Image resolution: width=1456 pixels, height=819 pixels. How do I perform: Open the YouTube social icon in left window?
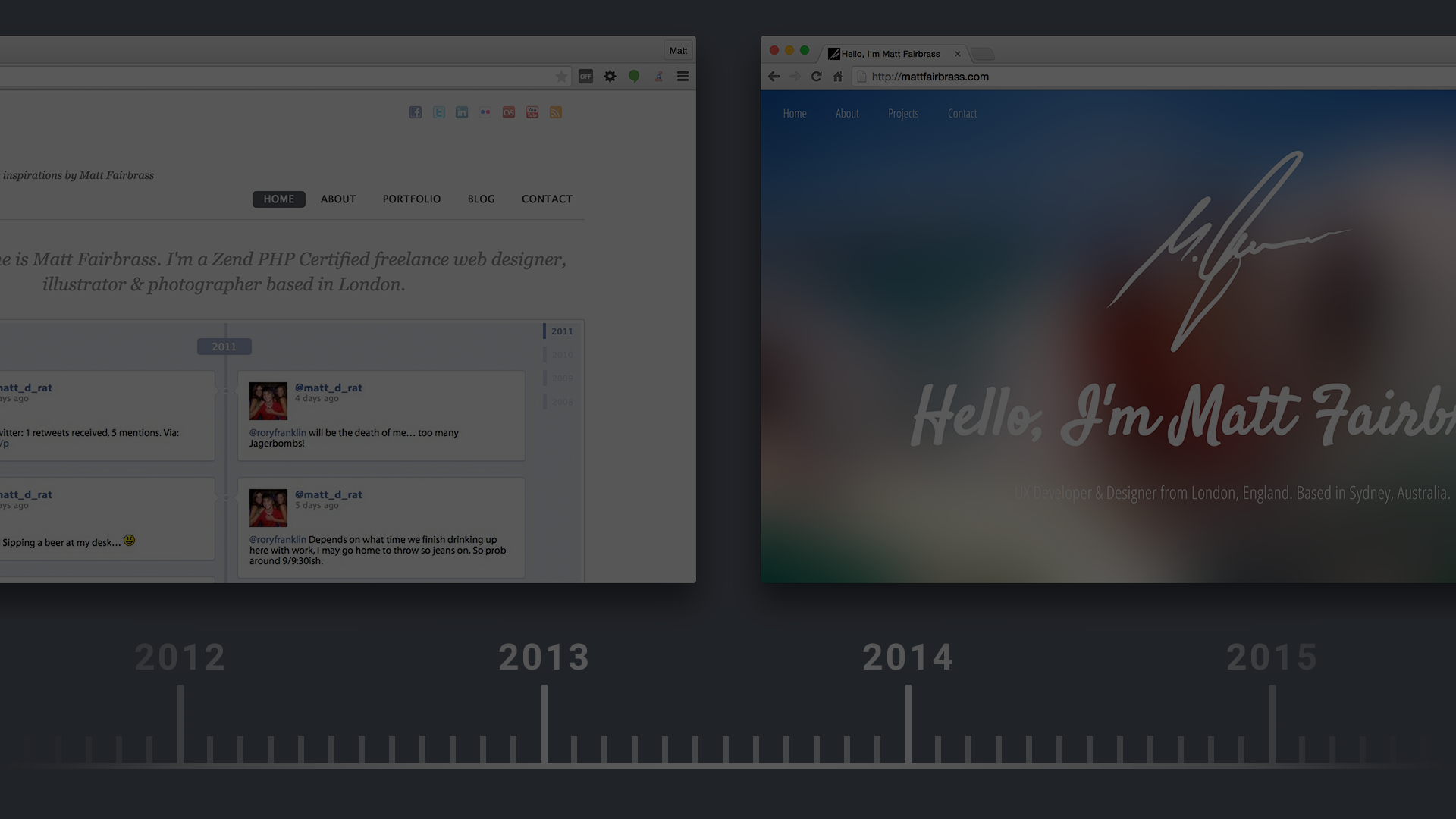click(x=532, y=112)
